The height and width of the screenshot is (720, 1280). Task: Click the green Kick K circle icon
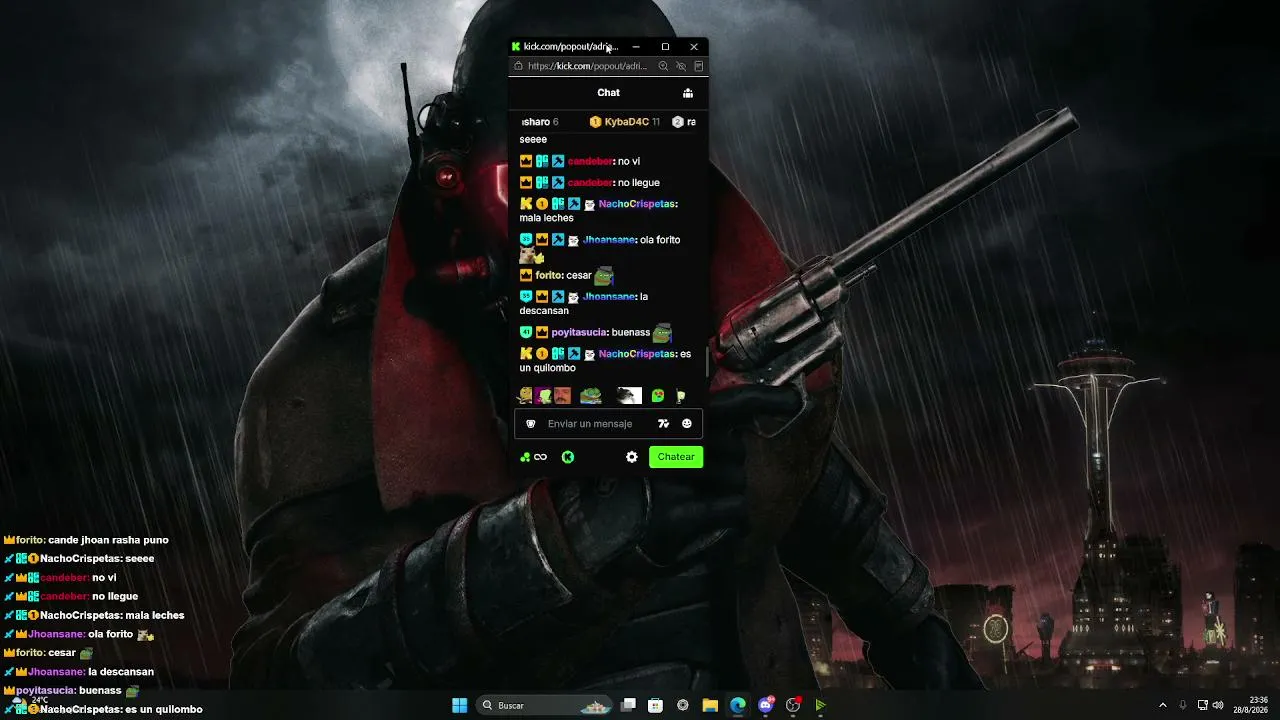click(568, 457)
